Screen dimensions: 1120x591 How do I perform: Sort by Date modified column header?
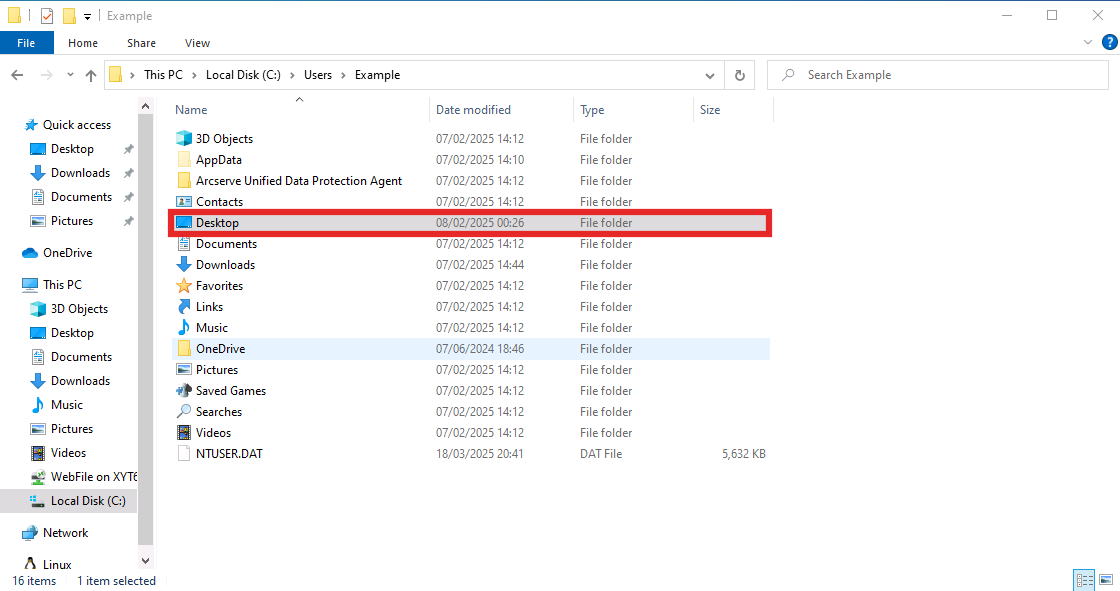tap(473, 110)
